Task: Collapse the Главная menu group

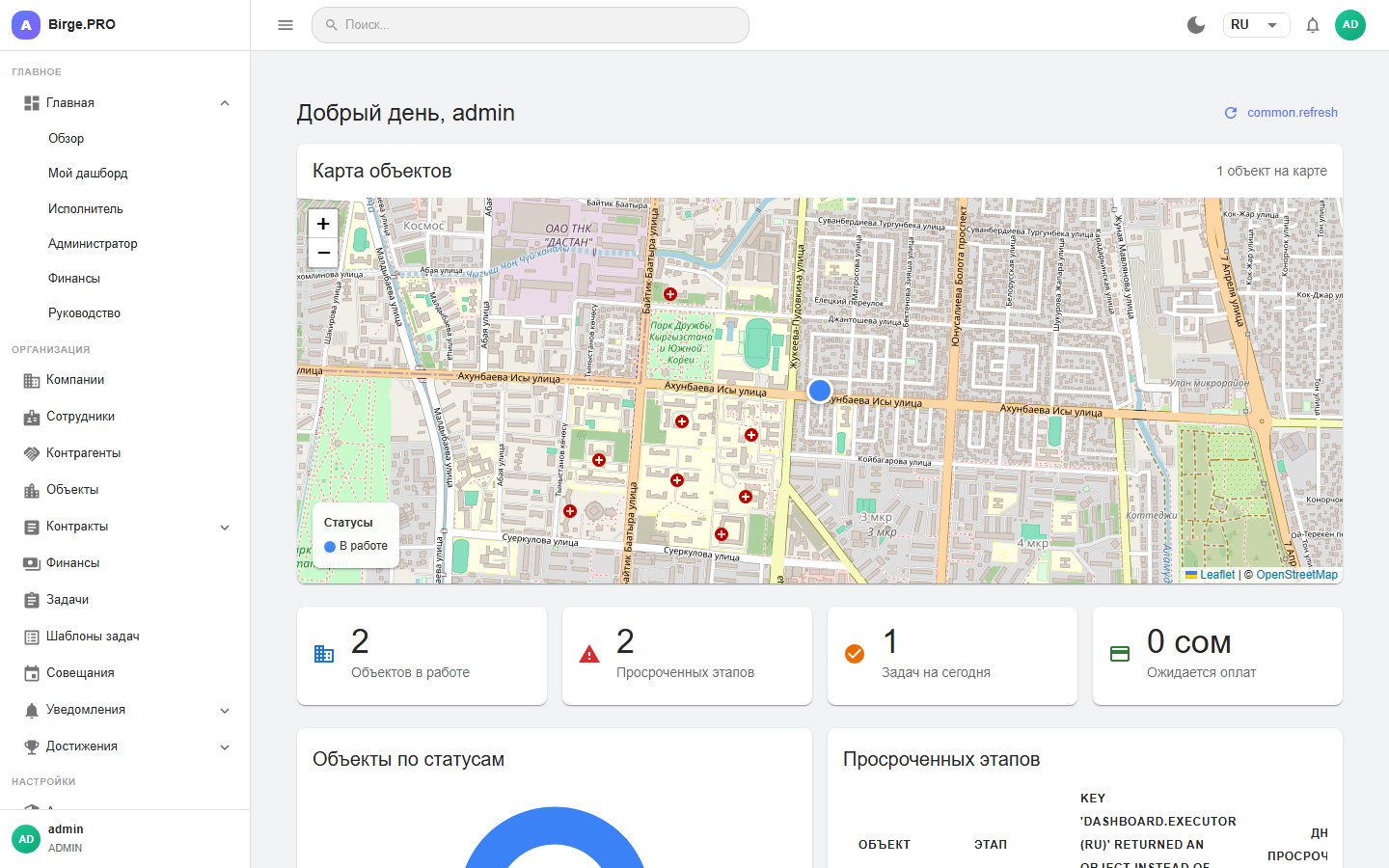Action: pos(225,103)
